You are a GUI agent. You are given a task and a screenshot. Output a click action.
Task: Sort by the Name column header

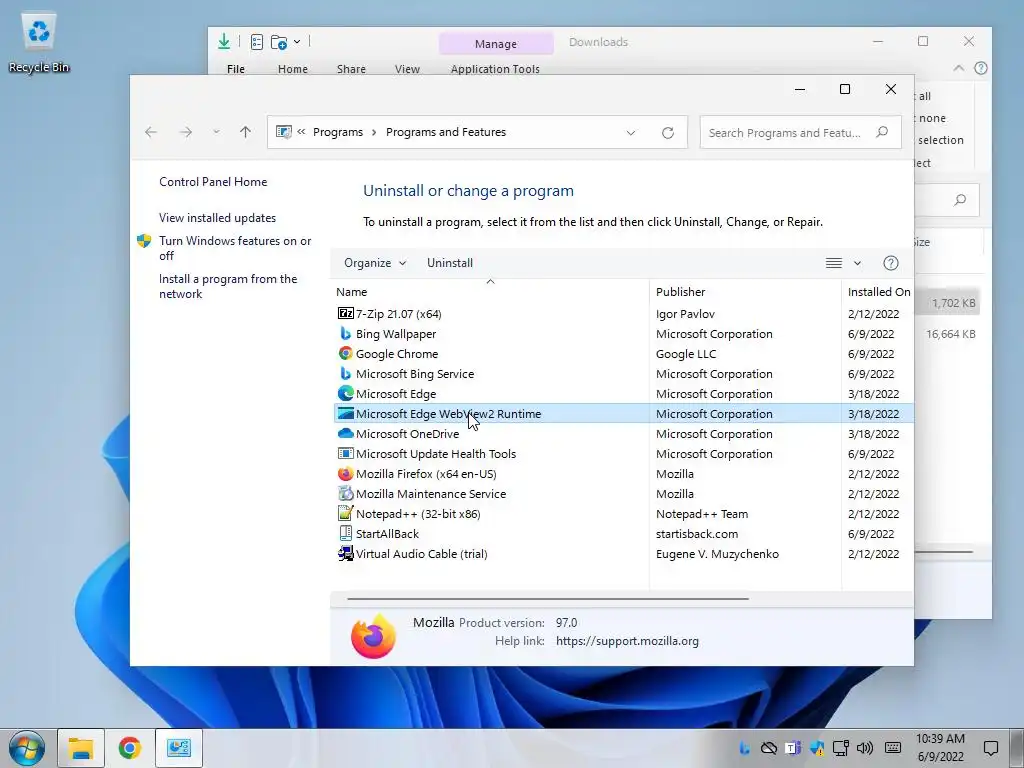(x=490, y=292)
